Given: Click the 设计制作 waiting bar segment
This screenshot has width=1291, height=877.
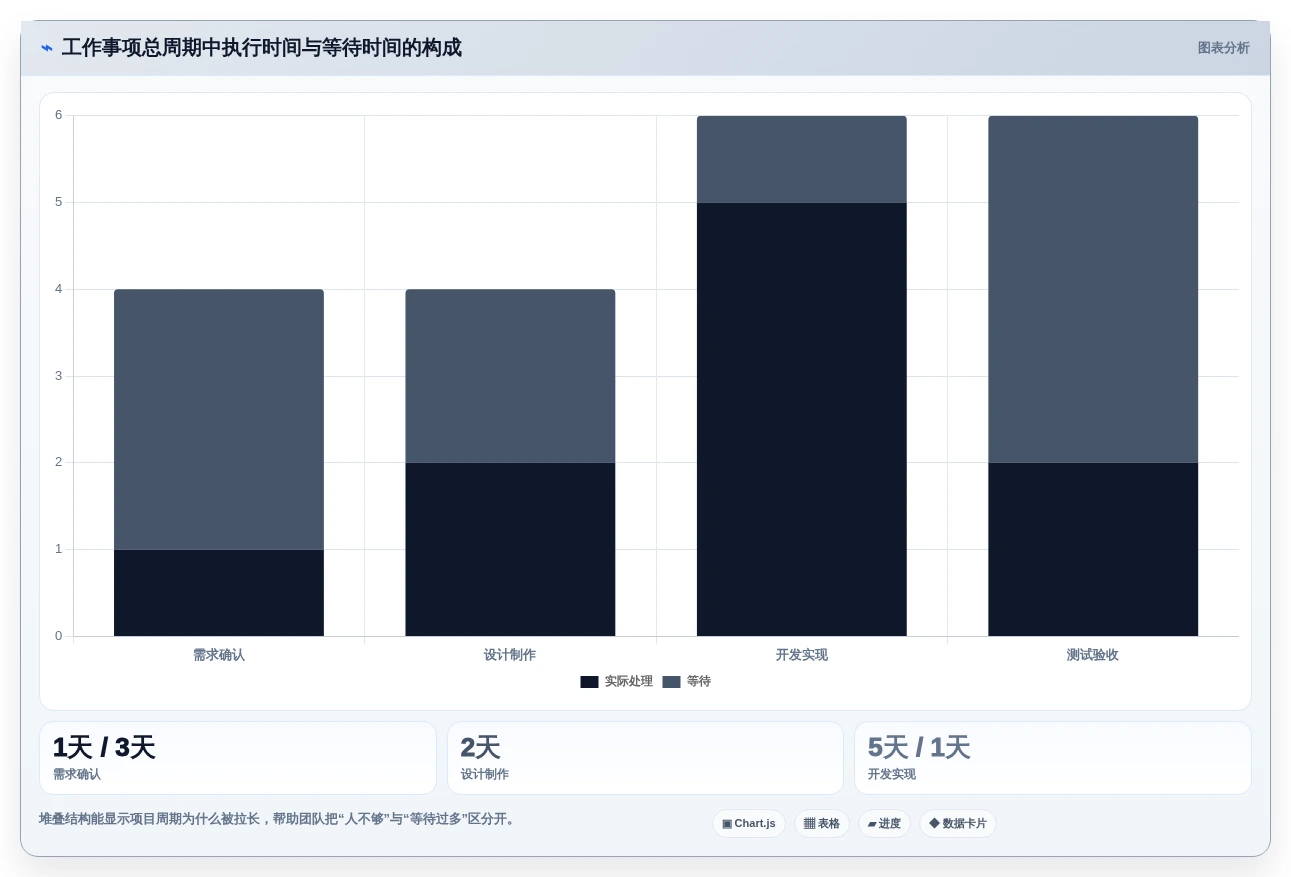Looking at the screenshot, I should pyautogui.click(x=510, y=376).
